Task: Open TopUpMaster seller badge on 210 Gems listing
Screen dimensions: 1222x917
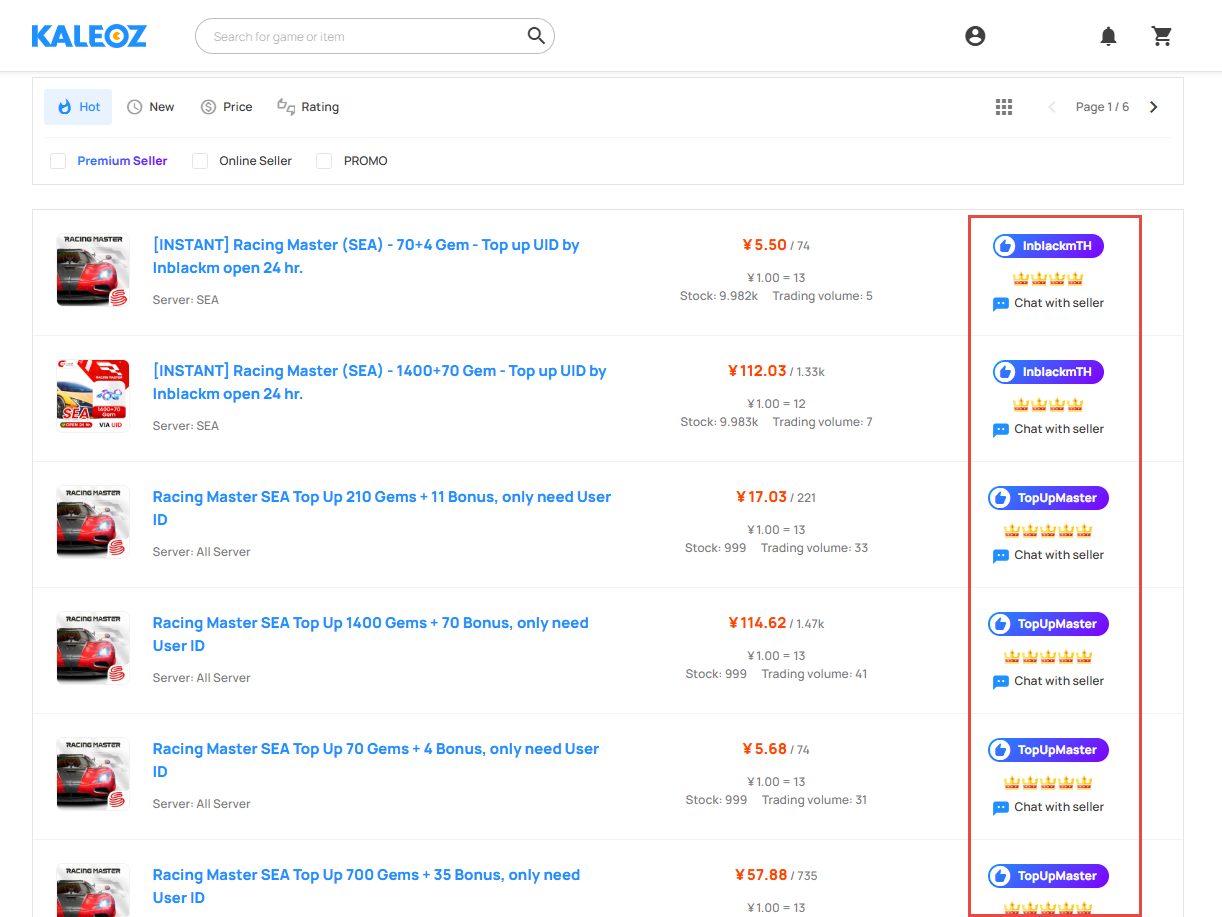Action: [1048, 498]
